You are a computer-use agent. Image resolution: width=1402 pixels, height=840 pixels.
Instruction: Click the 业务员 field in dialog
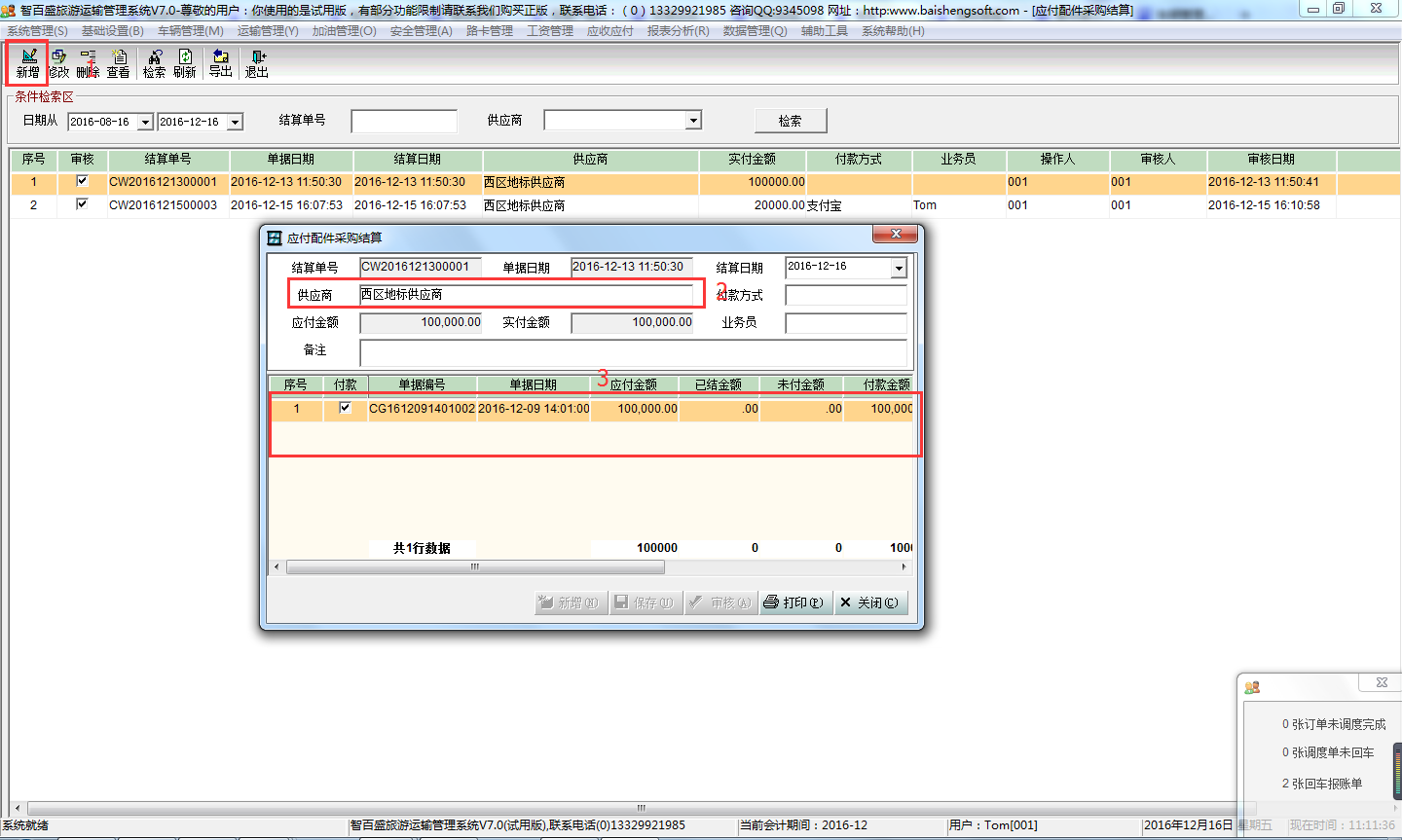(x=846, y=322)
